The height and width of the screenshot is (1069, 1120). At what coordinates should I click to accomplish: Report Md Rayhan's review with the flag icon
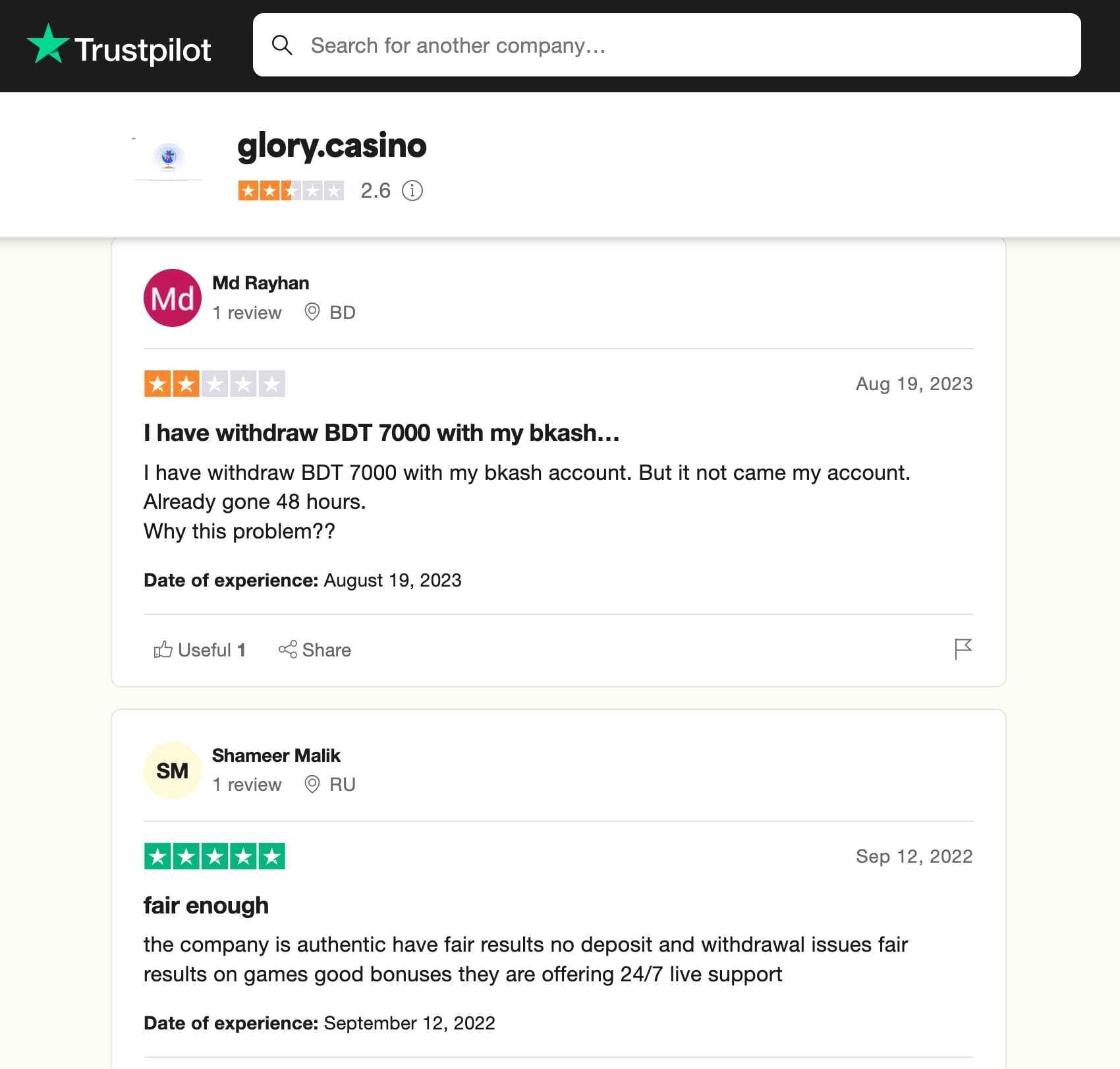[x=963, y=650]
